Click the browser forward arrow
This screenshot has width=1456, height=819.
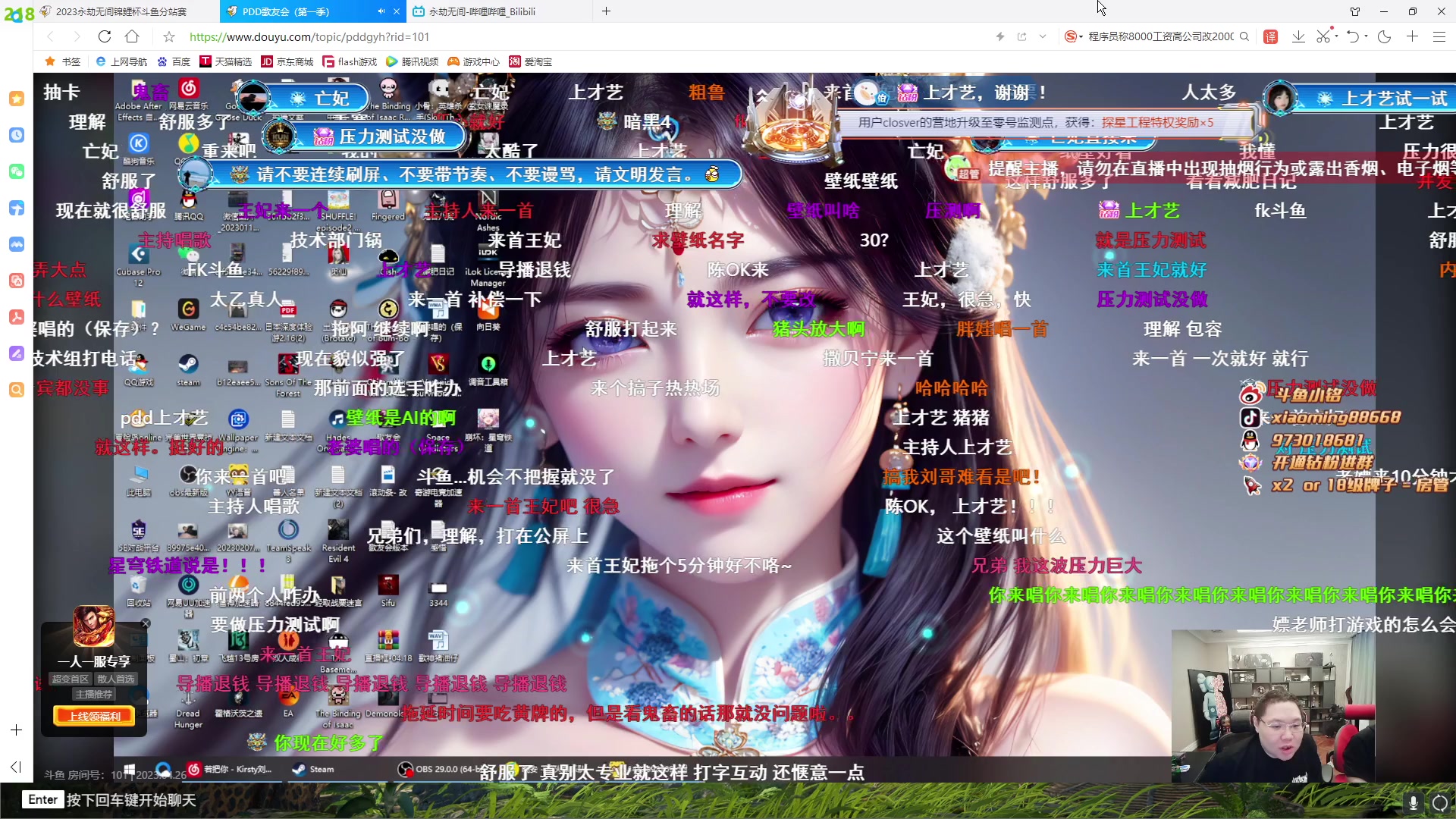point(77,36)
